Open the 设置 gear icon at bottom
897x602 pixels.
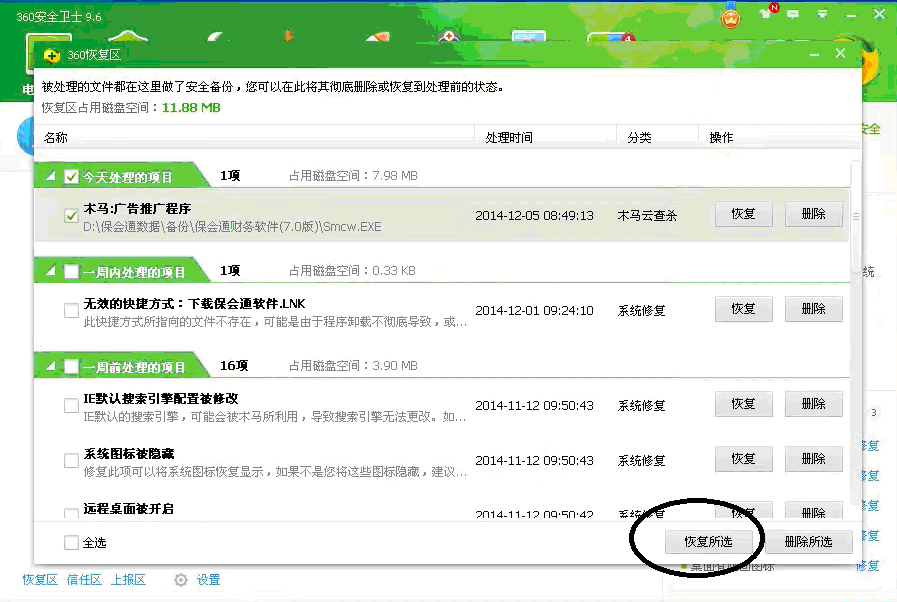(x=181, y=579)
